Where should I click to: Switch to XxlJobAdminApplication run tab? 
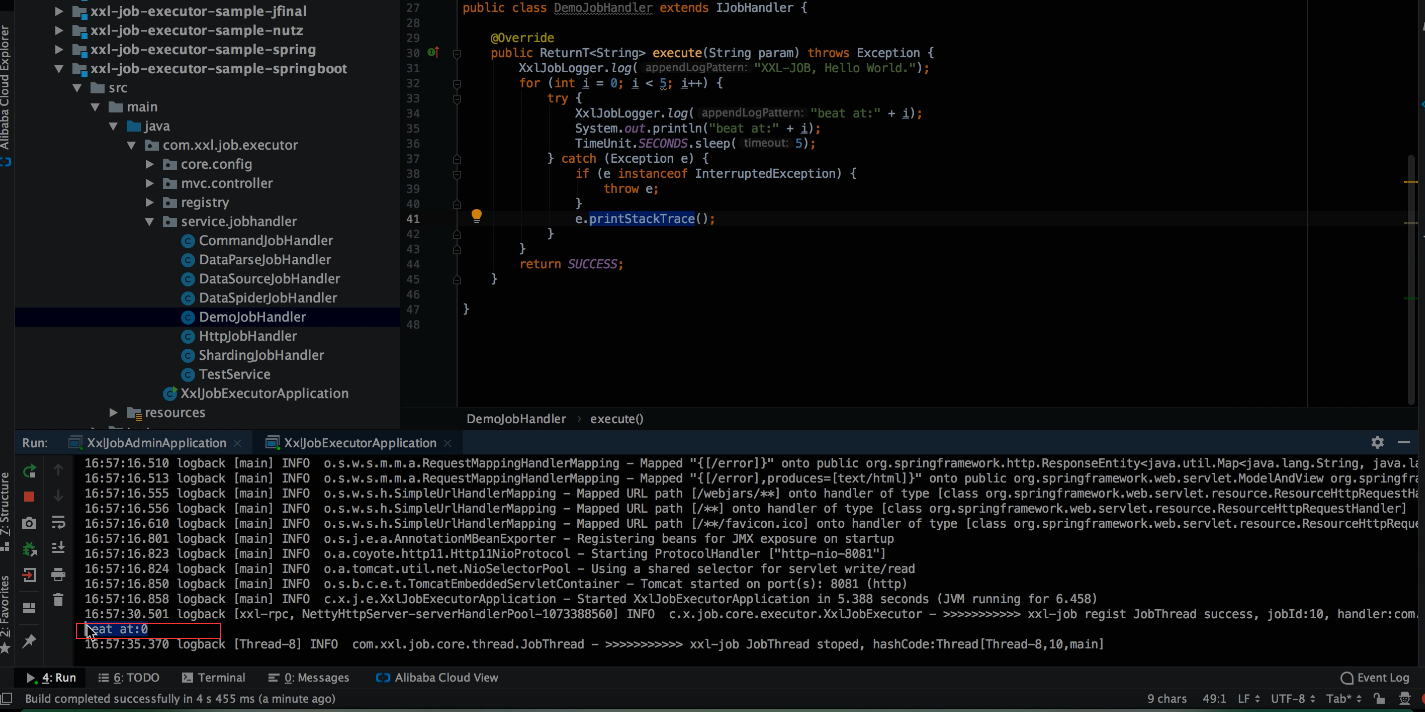tap(156, 443)
